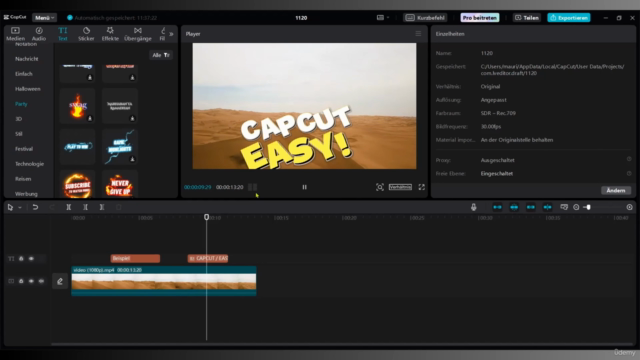Screen dimensions: 640x360
Task: Click the timeline caption/cover icon
Action: click(x=564, y=207)
